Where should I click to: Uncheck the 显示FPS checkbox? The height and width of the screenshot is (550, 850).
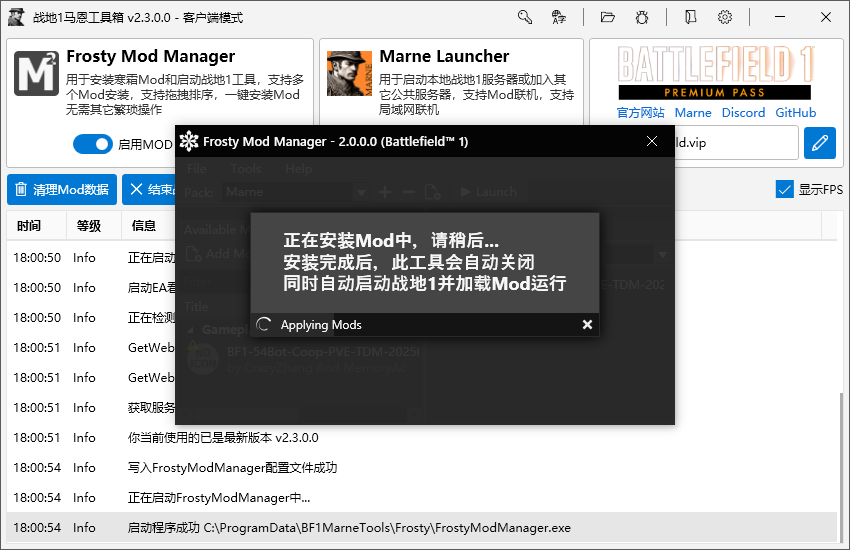(x=784, y=189)
